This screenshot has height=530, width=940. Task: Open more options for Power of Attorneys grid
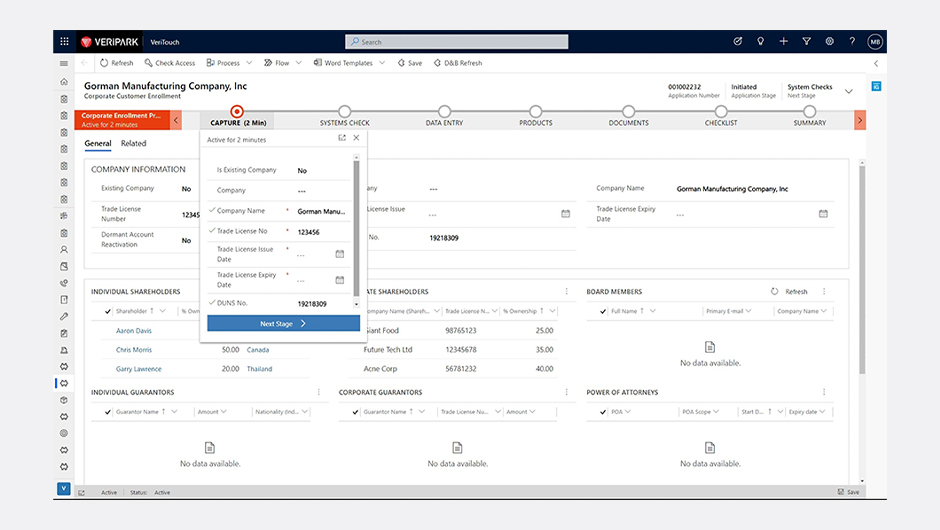824,392
